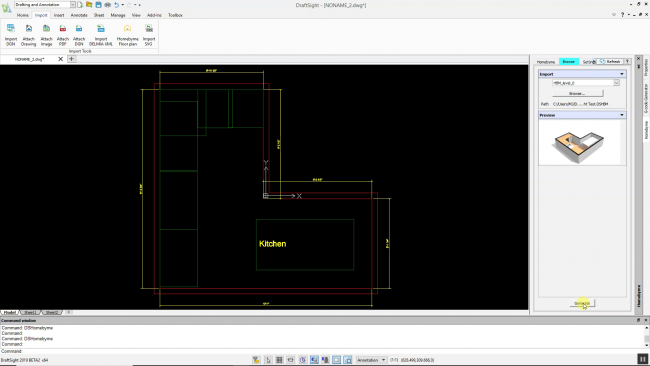
Task: Open the Add-Ins ribbon tab
Action: (154, 15)
